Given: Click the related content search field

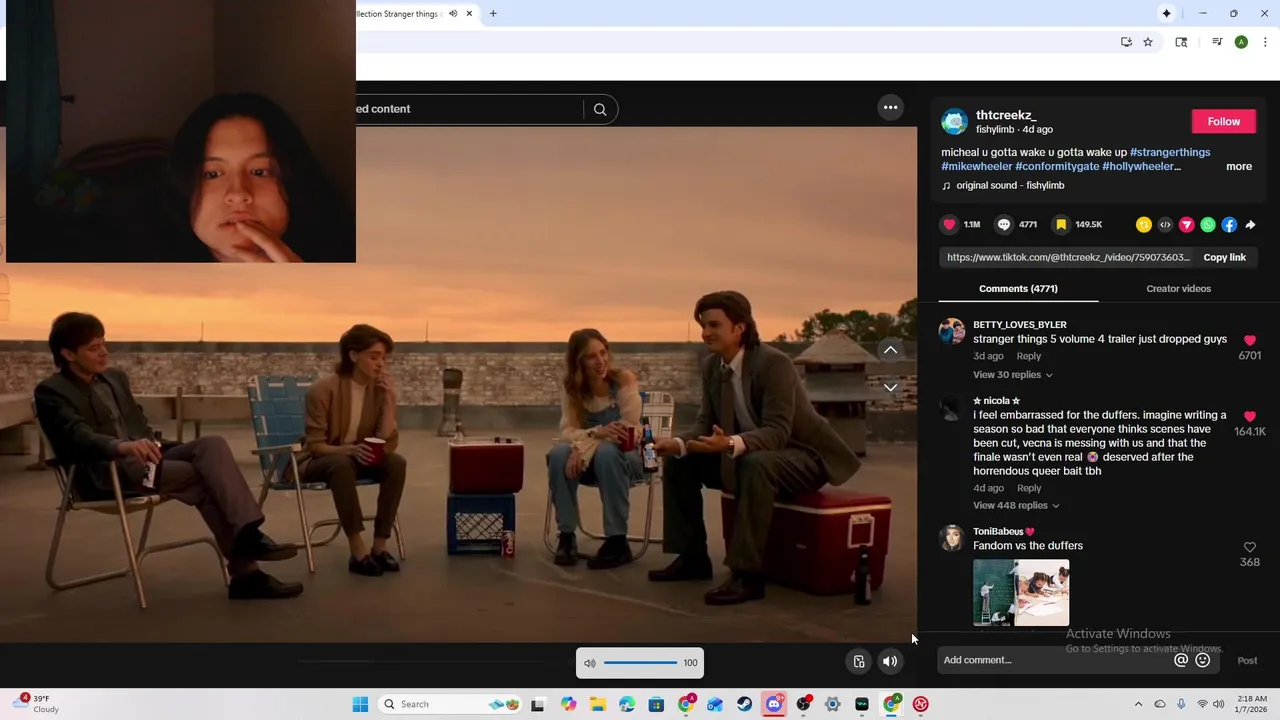Looking at the screenshot, I should click(468, 109).
